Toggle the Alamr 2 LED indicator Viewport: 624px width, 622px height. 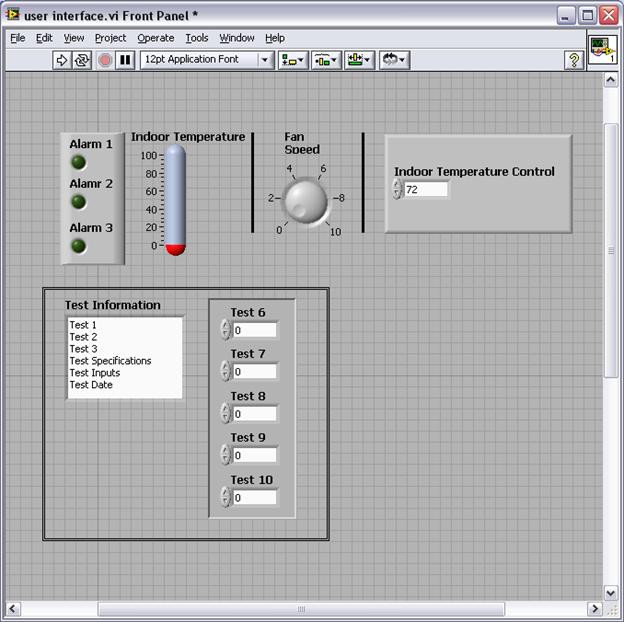pos(78,202)
